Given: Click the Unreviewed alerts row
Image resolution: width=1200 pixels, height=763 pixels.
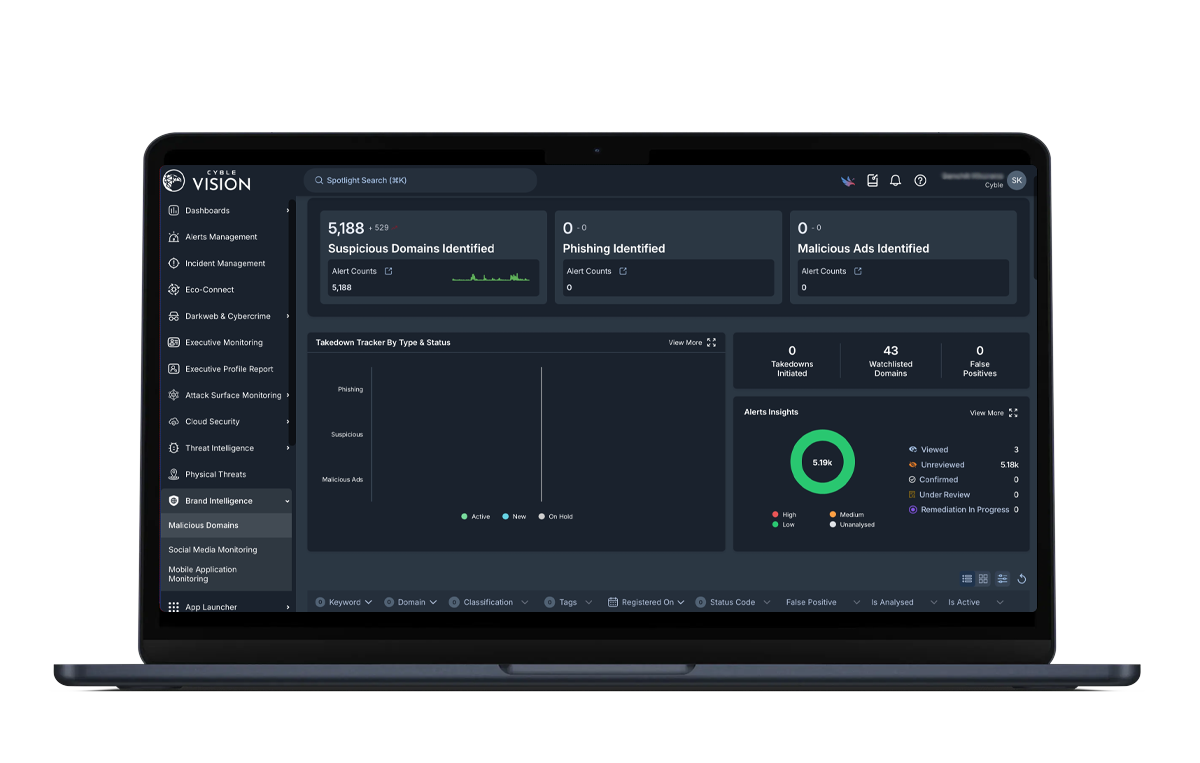Looking at the screenshot, I should (x=964, y=465).
